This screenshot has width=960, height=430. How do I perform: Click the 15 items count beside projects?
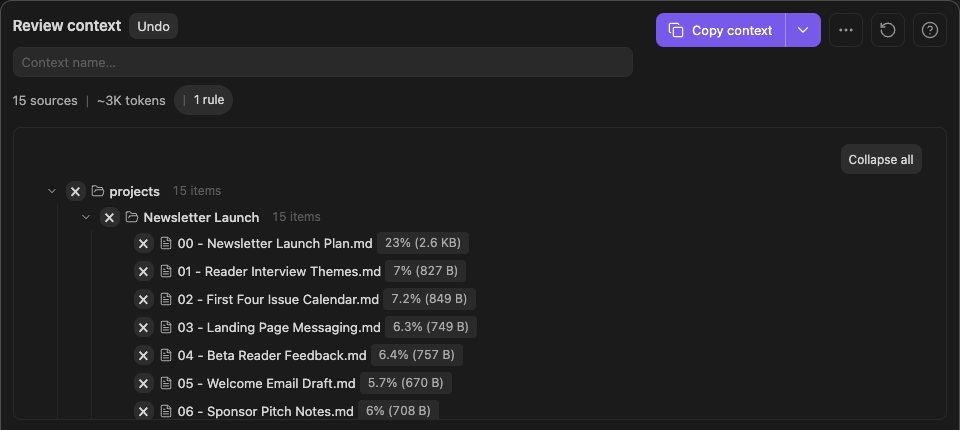pos(197,190)
